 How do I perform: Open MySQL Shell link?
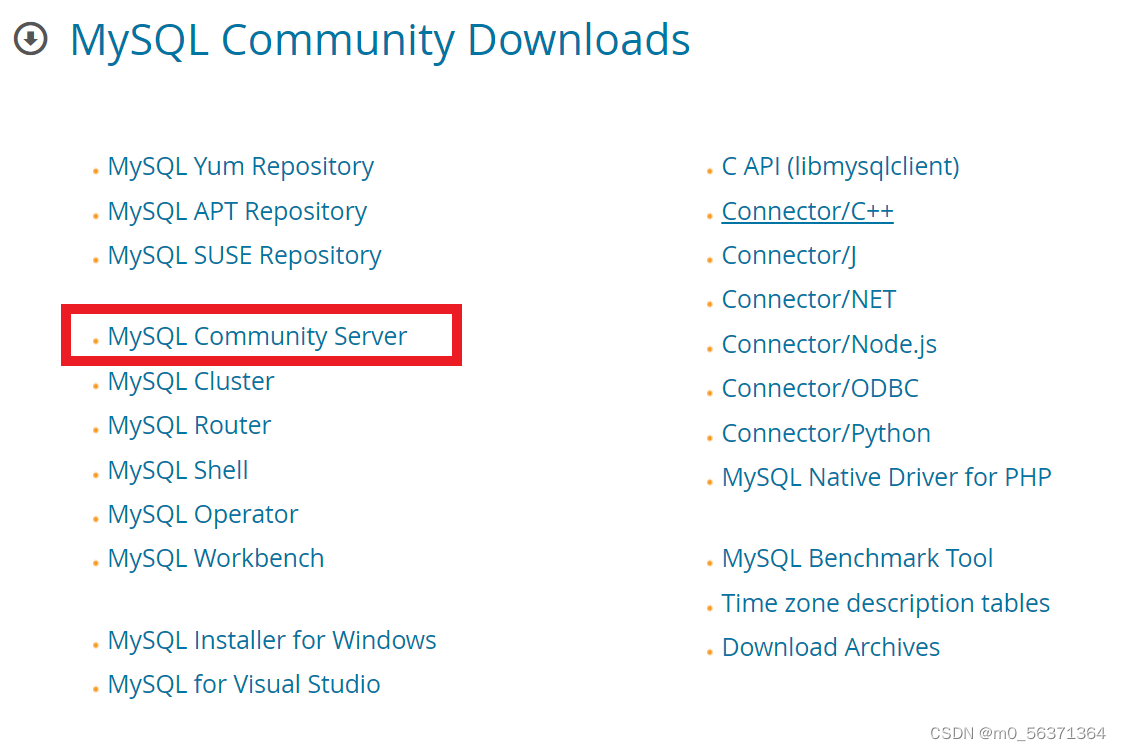coord(177,471)
